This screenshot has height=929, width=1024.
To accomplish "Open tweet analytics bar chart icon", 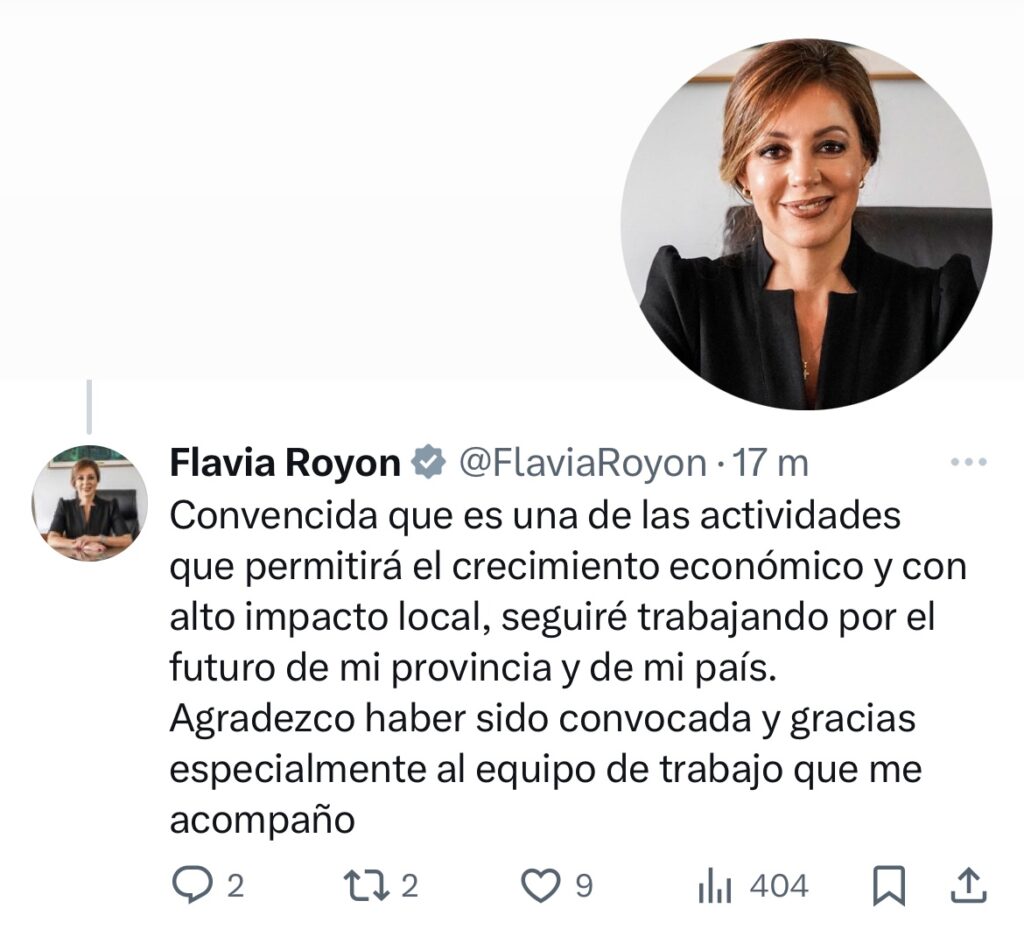I will [714, 887].
